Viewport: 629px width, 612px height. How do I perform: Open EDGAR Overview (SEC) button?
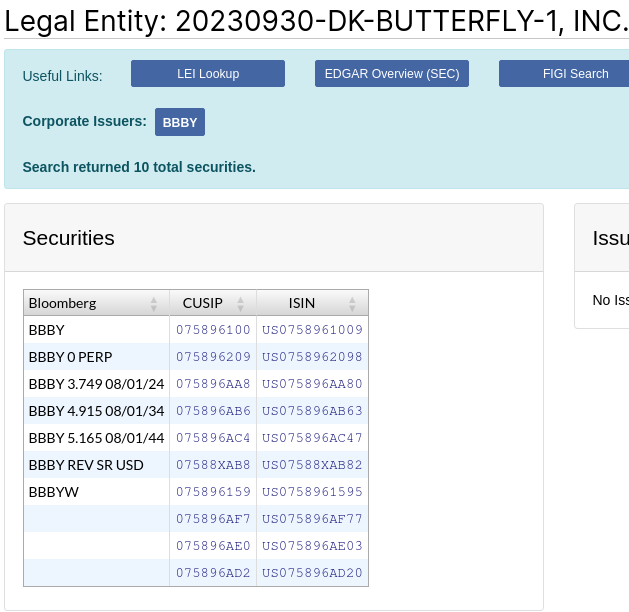[x=392, y=73]
